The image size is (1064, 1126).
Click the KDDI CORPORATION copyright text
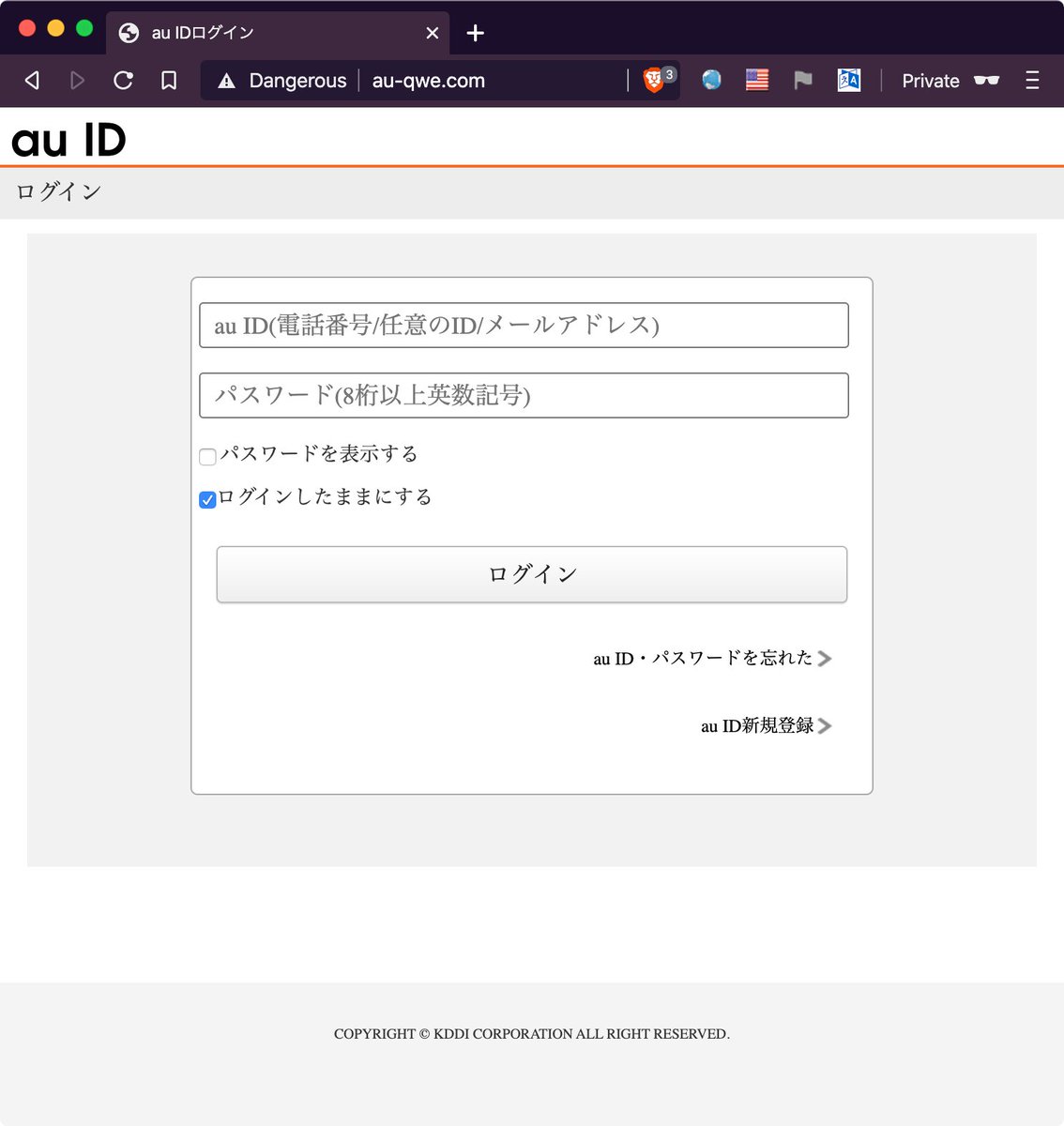tap(532, 1034)
